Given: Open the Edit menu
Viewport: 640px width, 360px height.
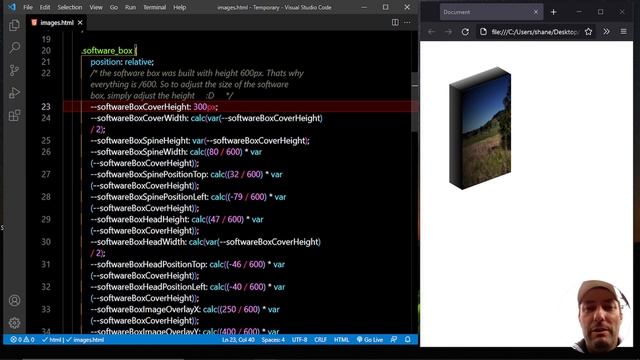Looking at the screenshot, I should [x=45, y=7].
